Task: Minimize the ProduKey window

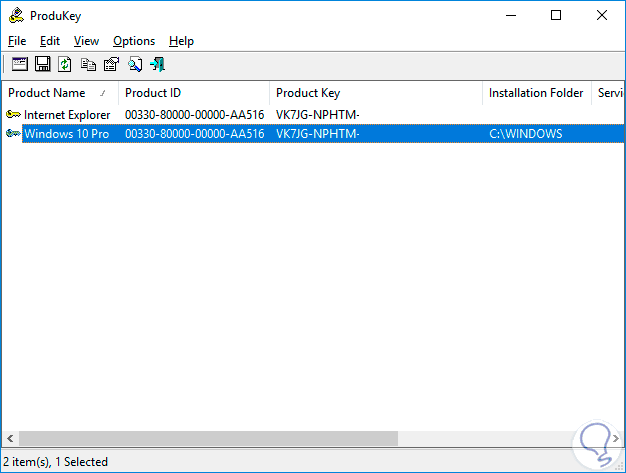Action: pos(511,16)
